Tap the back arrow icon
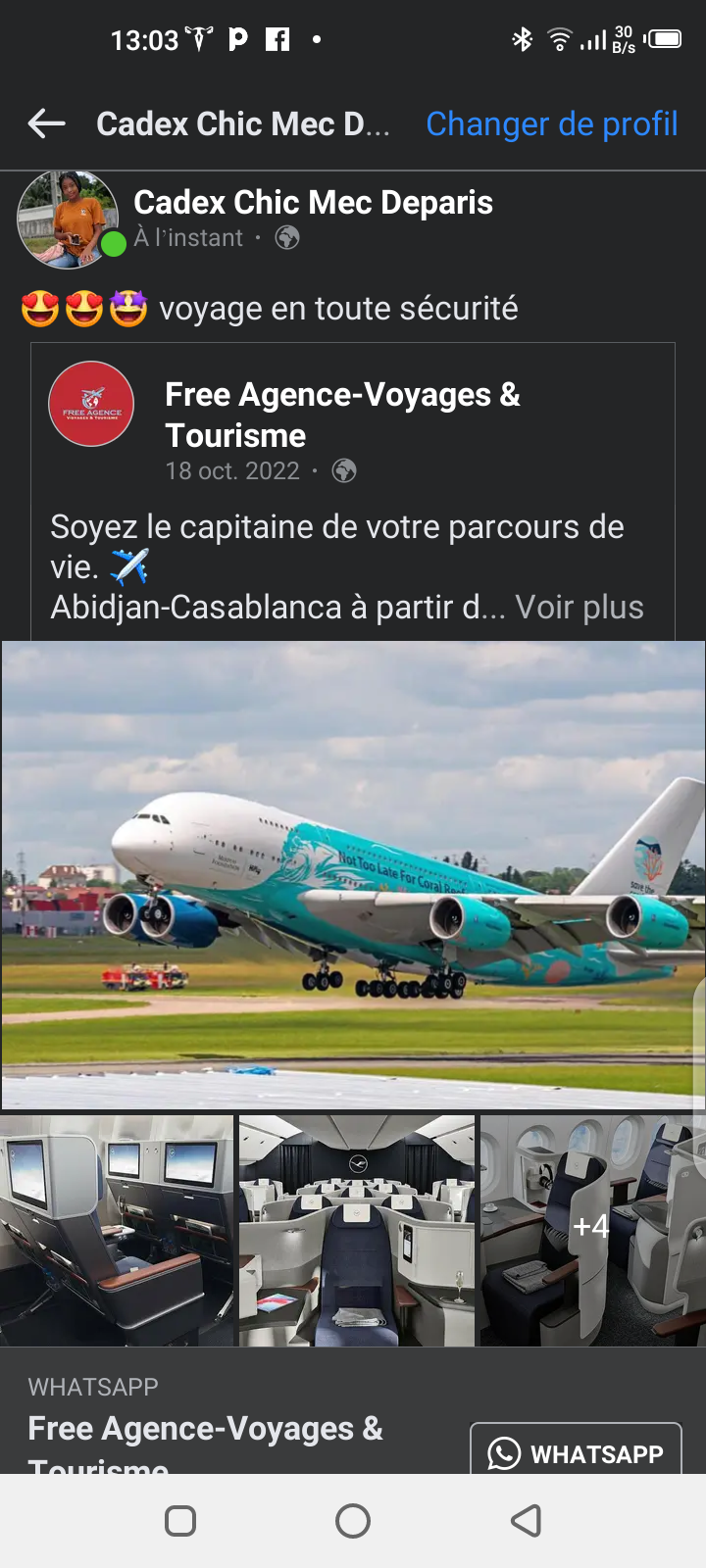Image resolution: width=706 pixels, height=1568 pixels. 46,123
